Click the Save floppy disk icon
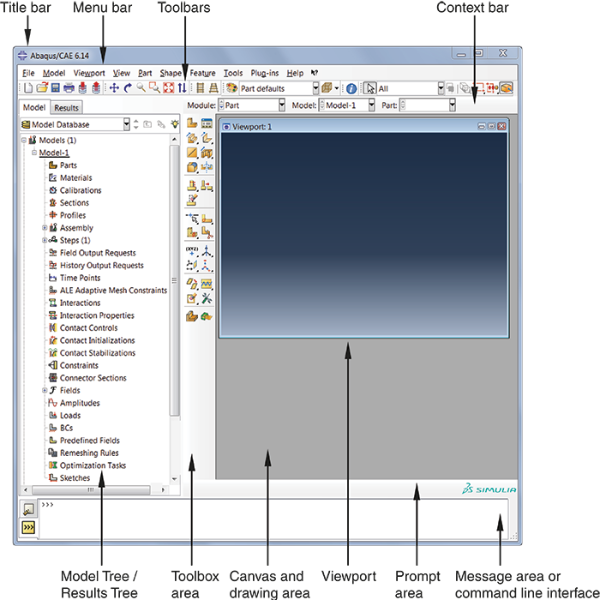This screenshot has height=600, width=600. [x=55, y=88]
